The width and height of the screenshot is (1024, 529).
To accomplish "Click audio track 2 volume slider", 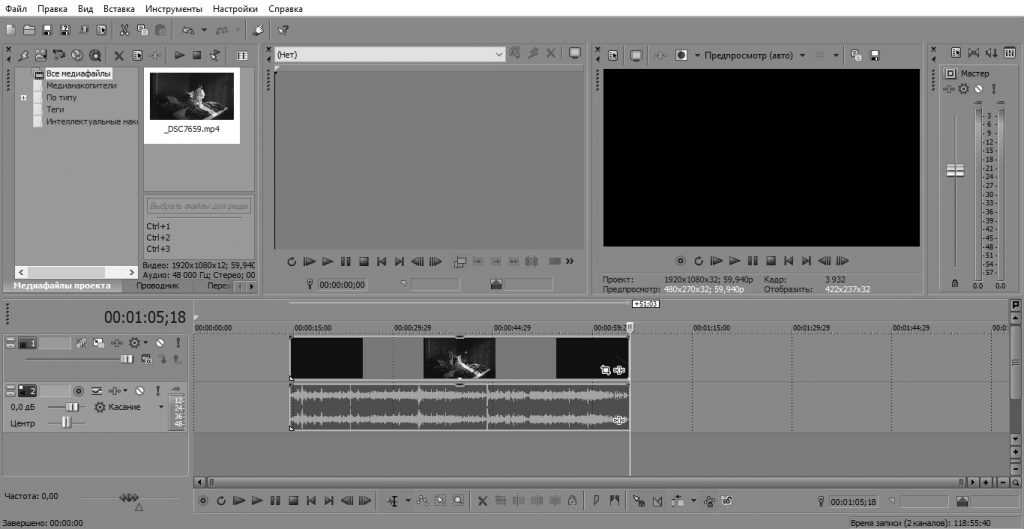I will pos(72,407).
